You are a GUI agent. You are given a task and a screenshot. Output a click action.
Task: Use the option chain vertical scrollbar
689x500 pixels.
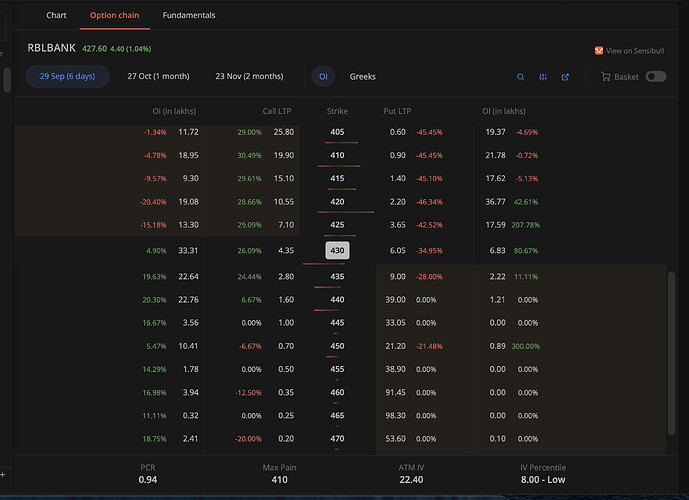pos(671,353)
